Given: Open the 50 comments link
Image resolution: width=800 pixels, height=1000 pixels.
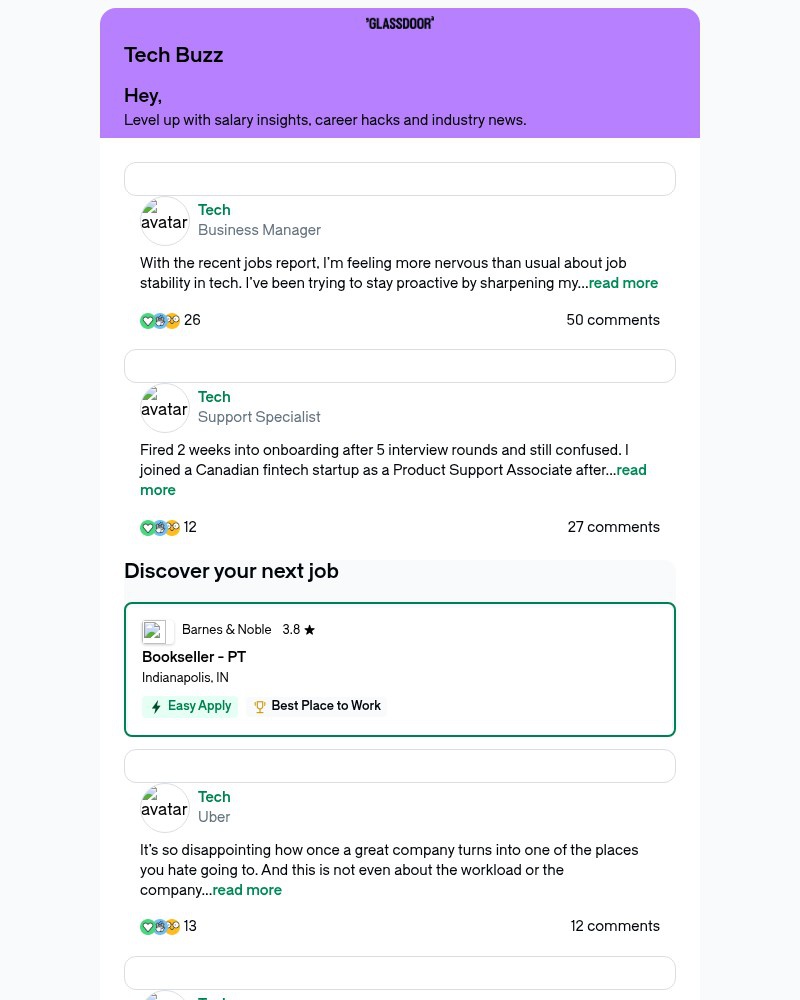Looking at the screenshot, I should click(x=613, y=320).
